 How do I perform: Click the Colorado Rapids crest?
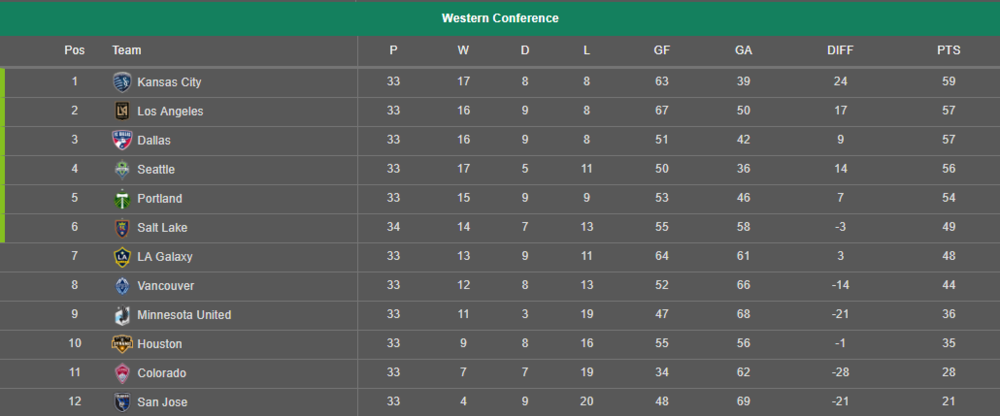(x=122, y=373)
